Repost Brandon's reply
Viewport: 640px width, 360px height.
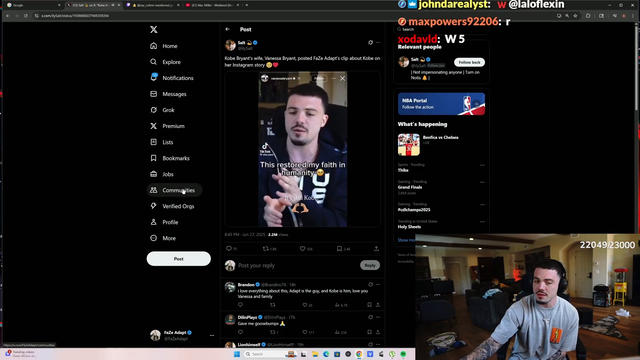[273, 305]
